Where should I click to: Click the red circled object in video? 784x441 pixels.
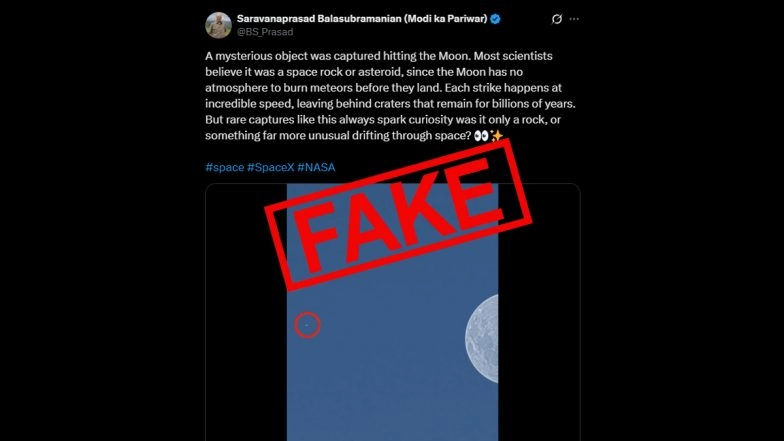307,324
